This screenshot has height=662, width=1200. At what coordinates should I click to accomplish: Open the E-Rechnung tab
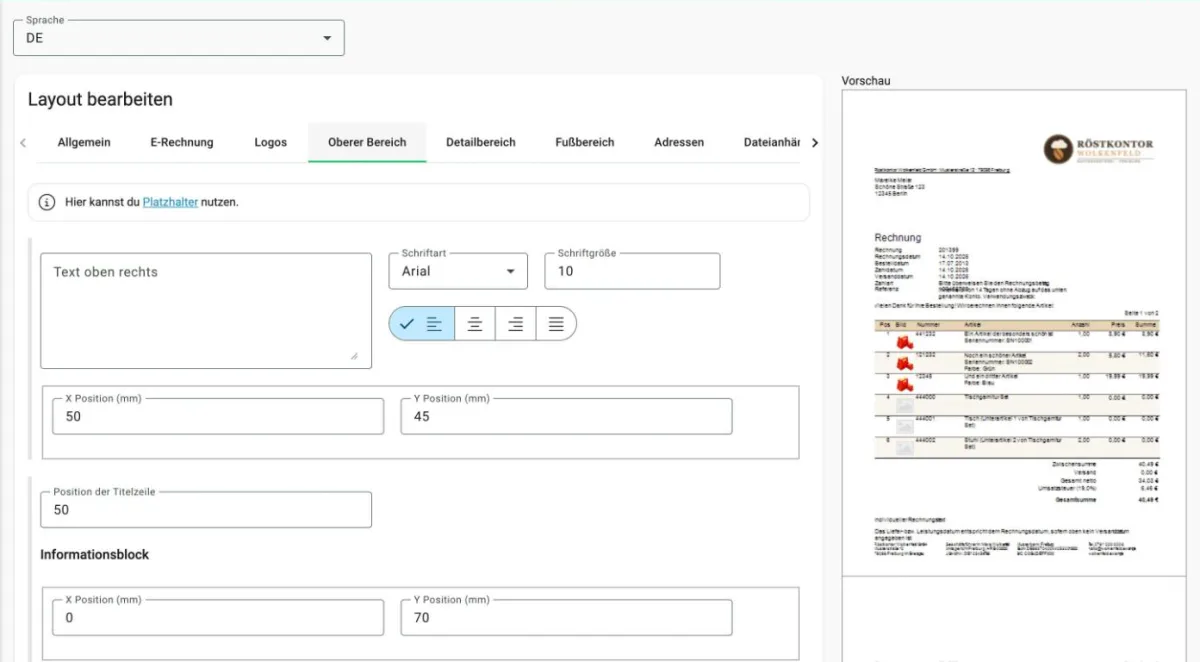tap(182, 142)
